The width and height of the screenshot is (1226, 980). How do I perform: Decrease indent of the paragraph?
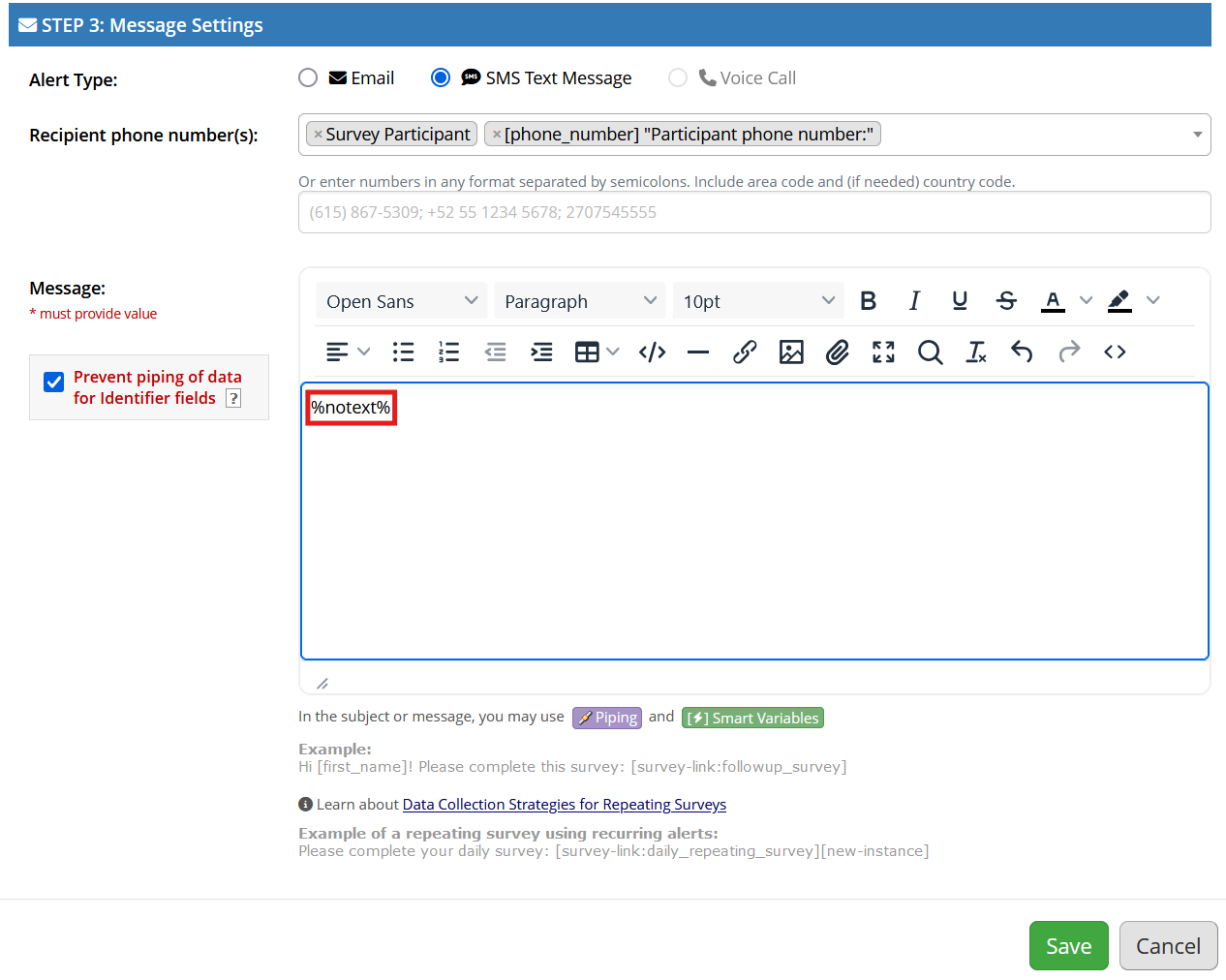coord(495,352)
